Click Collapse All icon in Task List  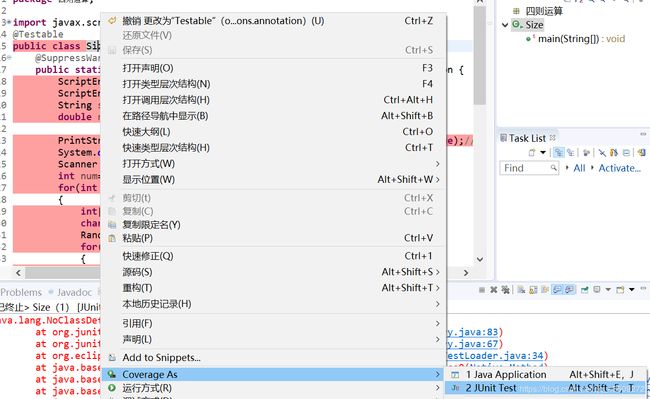626,152
